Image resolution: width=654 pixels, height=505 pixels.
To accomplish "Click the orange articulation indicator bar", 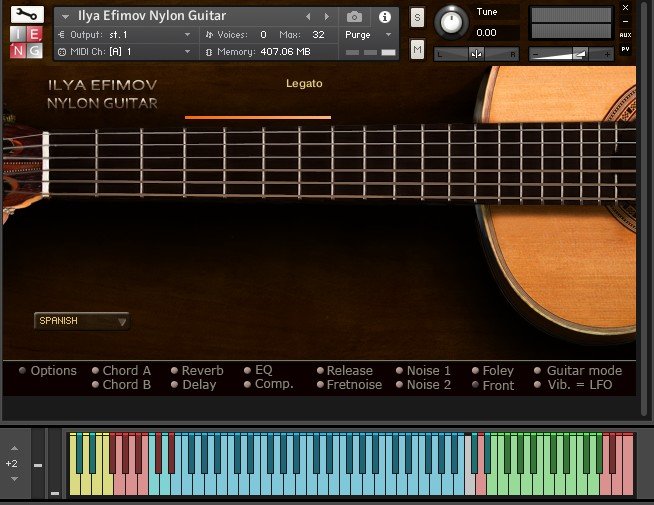I will (258, 118).
